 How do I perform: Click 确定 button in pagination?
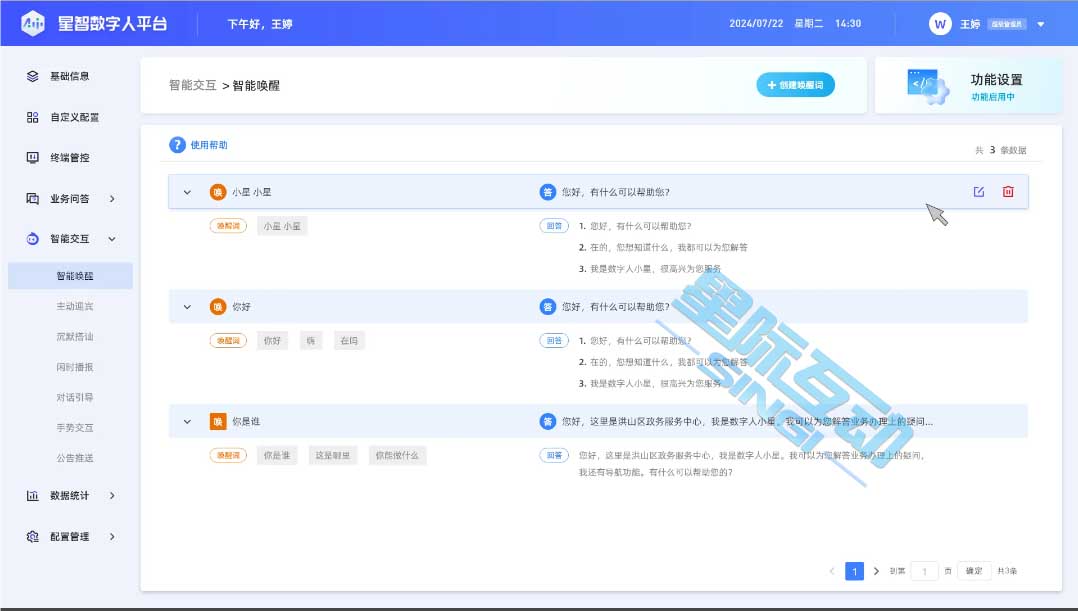pyautogui.click(x=973, y=571)
